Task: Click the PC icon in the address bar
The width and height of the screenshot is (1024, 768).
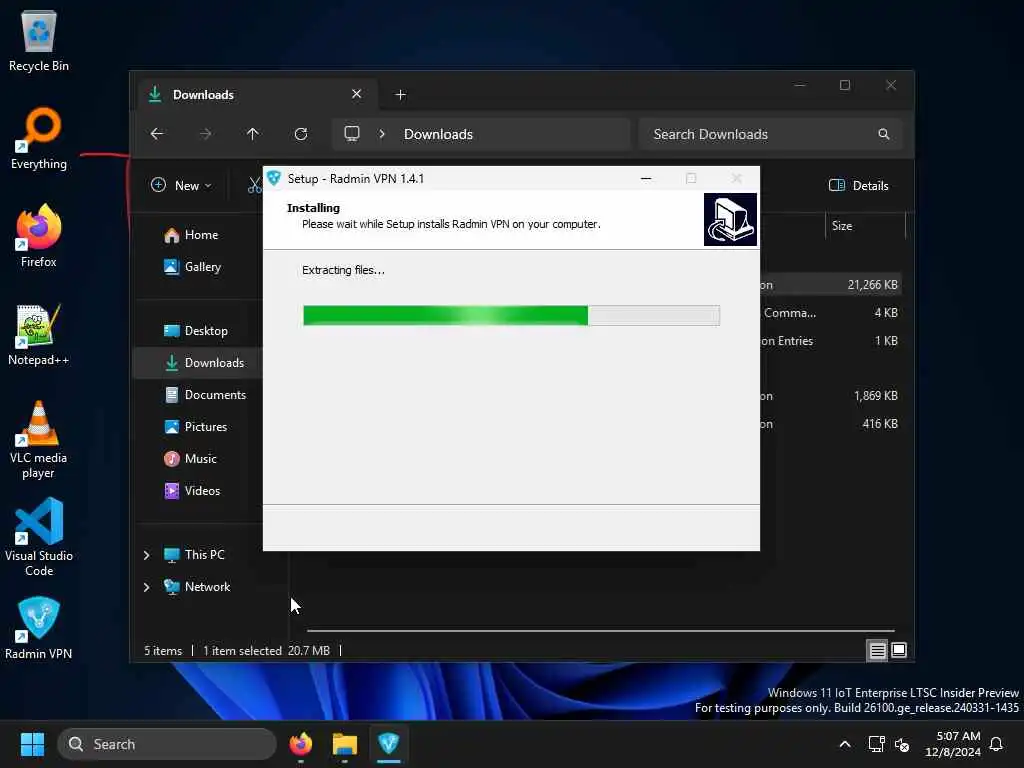Action: [352, 134]
